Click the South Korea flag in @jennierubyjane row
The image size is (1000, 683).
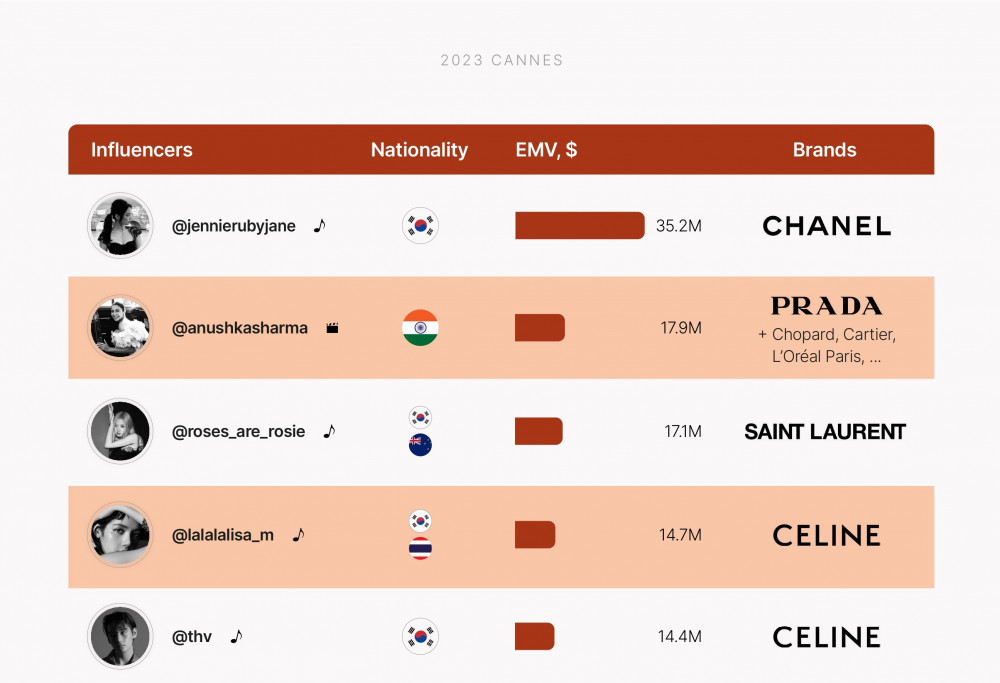[420, 226]
